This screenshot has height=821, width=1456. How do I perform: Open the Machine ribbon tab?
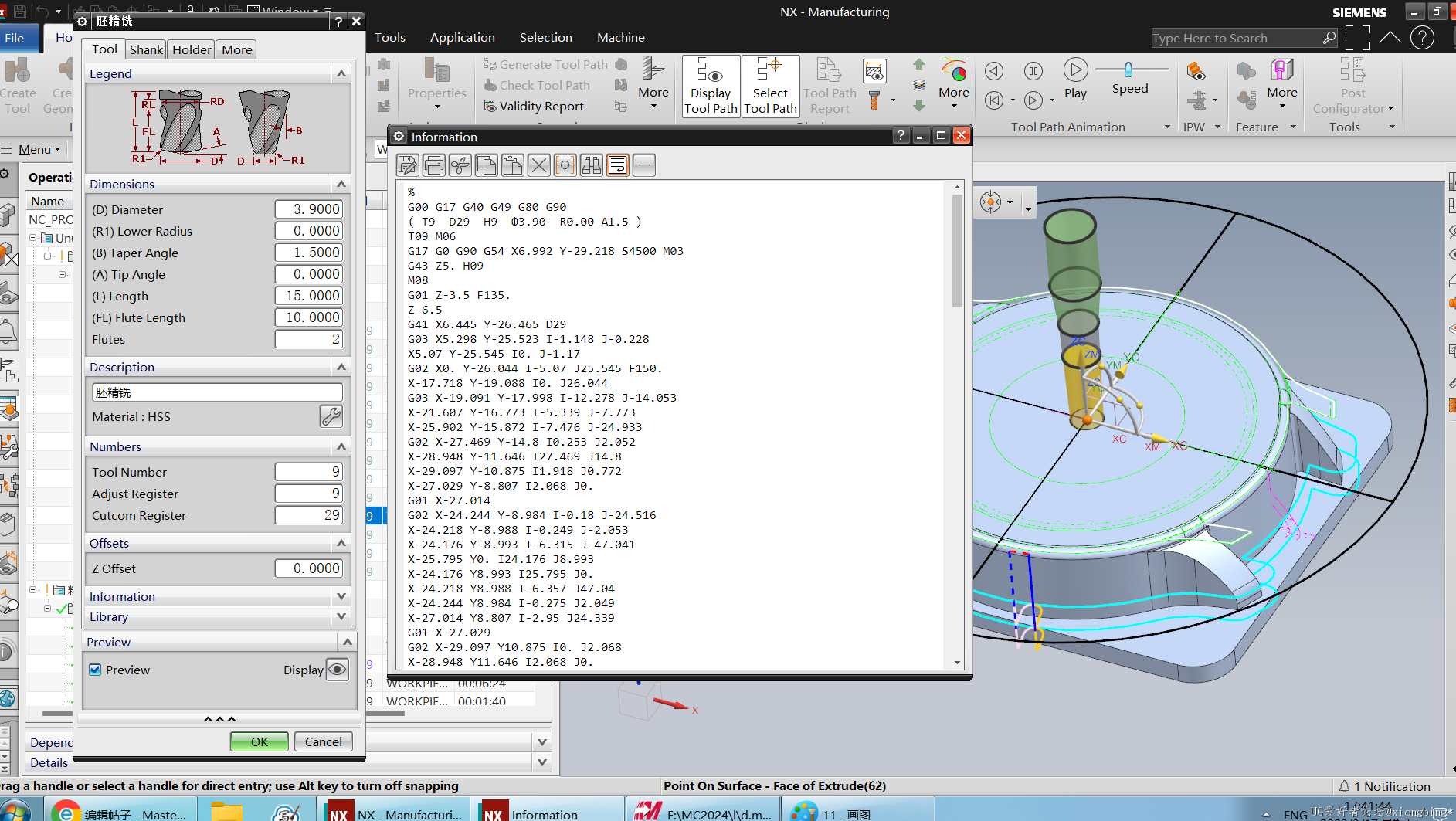coord(620,37)
